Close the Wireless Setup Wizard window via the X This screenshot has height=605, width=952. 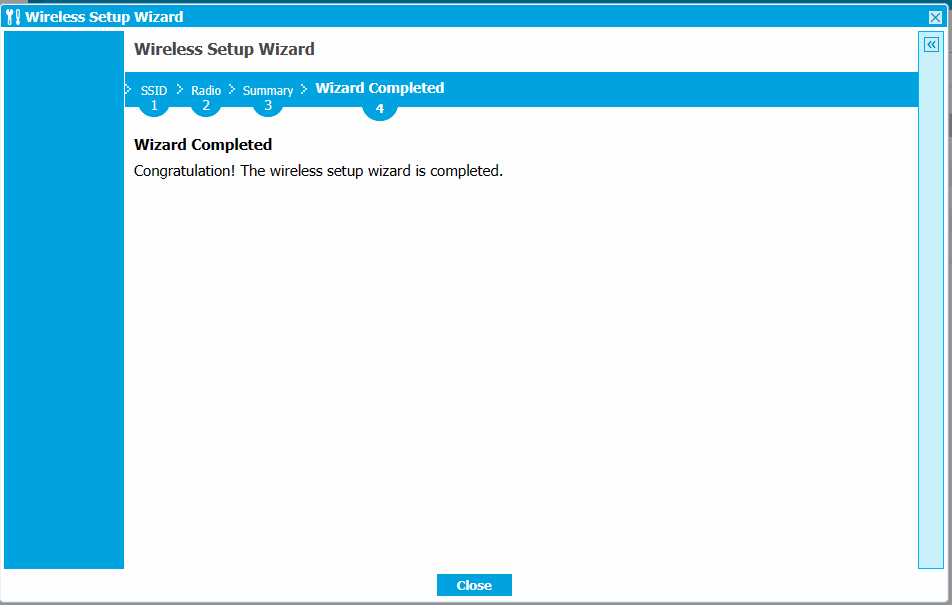point(936,17)
